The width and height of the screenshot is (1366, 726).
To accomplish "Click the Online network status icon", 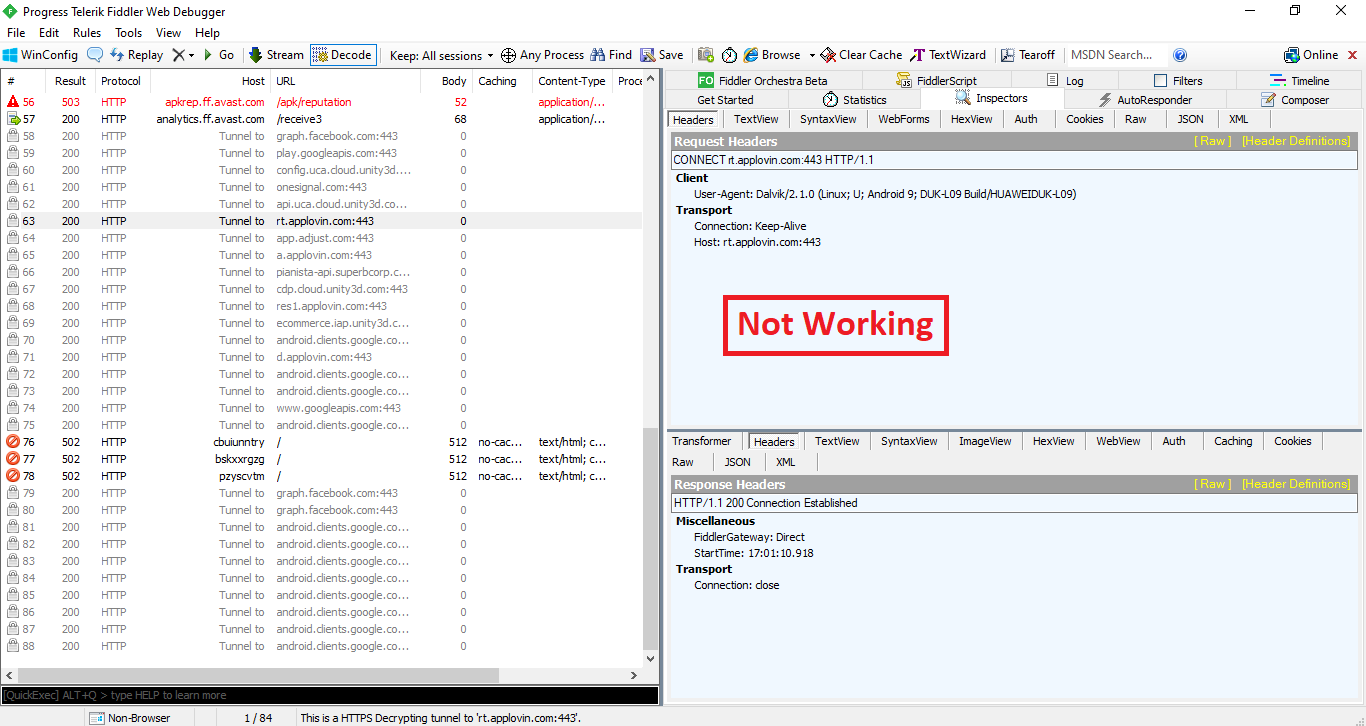I will [1311, 55].
